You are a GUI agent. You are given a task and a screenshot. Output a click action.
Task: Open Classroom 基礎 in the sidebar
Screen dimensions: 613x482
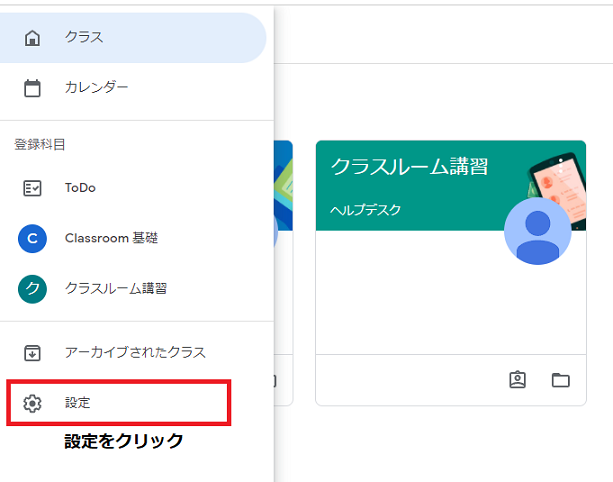tap(133, 238)
